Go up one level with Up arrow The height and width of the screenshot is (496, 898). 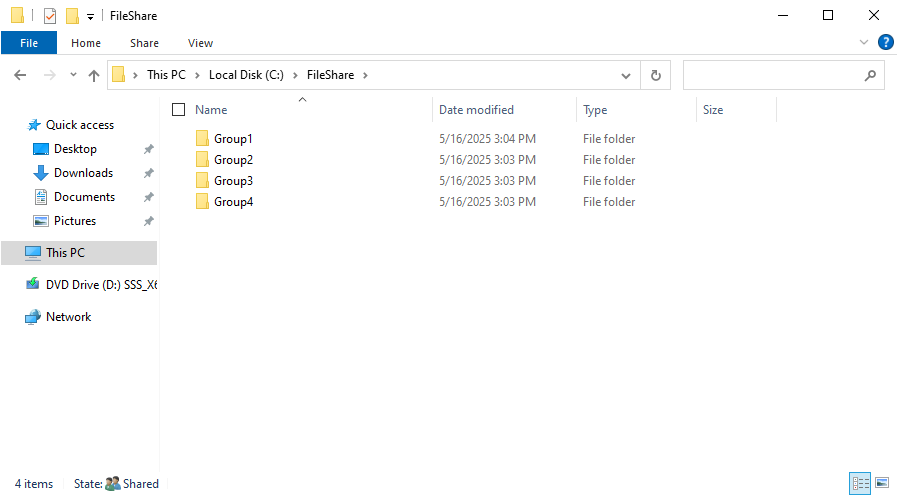point(94,75)
